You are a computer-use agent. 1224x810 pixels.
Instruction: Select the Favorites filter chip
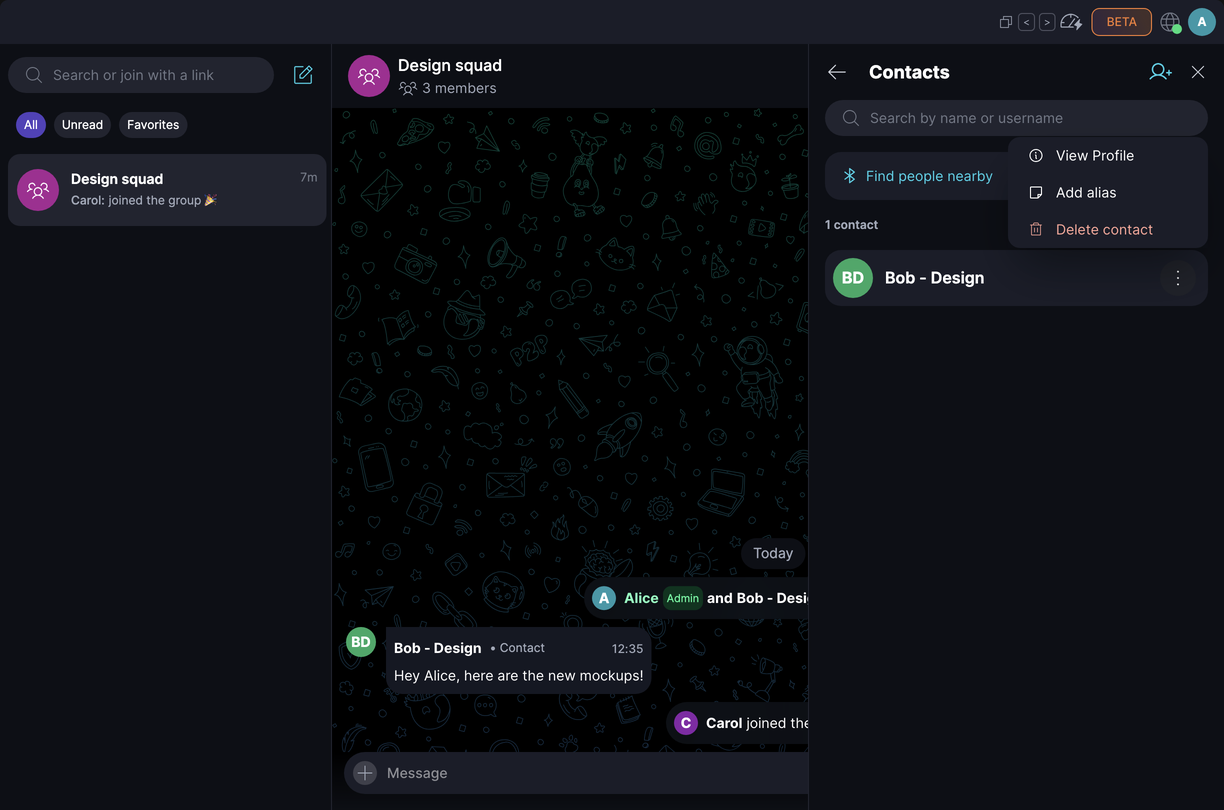[x=153, y=125]
